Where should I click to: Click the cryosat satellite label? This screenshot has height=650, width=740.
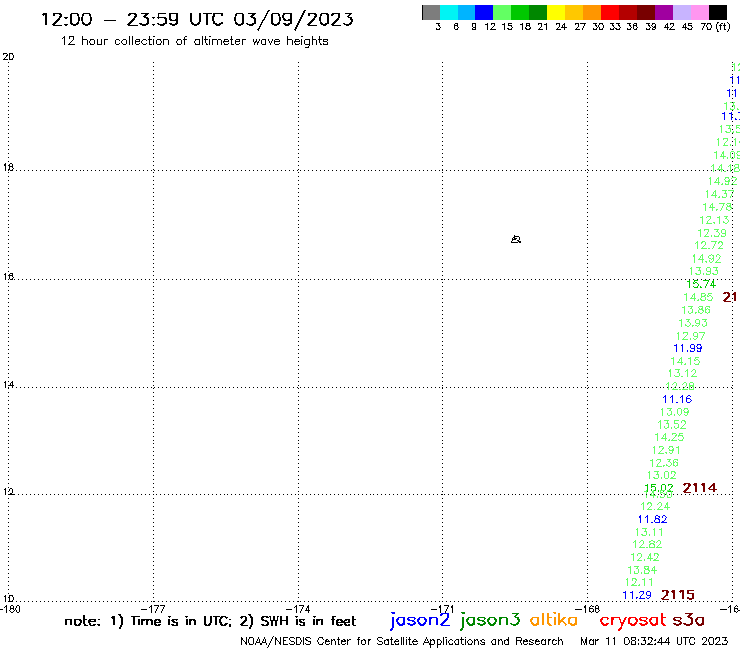click(632, 620)
